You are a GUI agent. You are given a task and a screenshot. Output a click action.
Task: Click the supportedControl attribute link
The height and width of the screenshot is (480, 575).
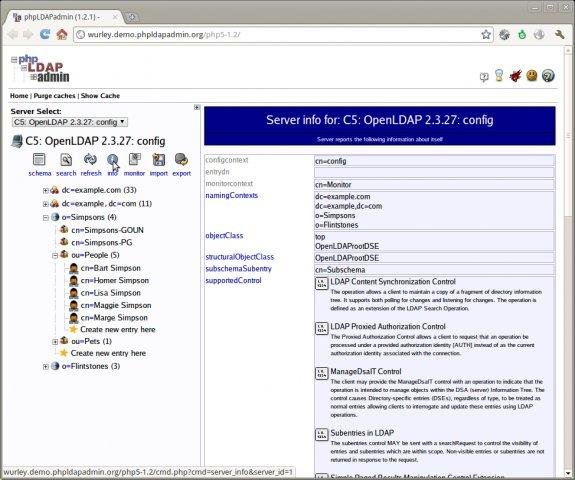point(233,281)
